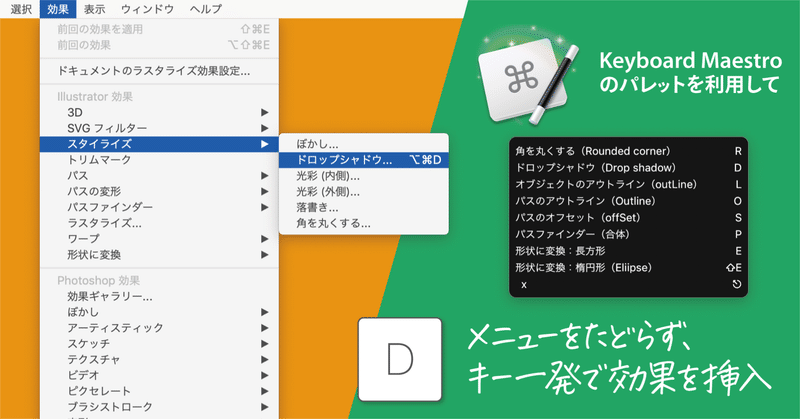Choose 落書き... effect
The width and height of the screenshot is (800, 419).
[364, 208]
